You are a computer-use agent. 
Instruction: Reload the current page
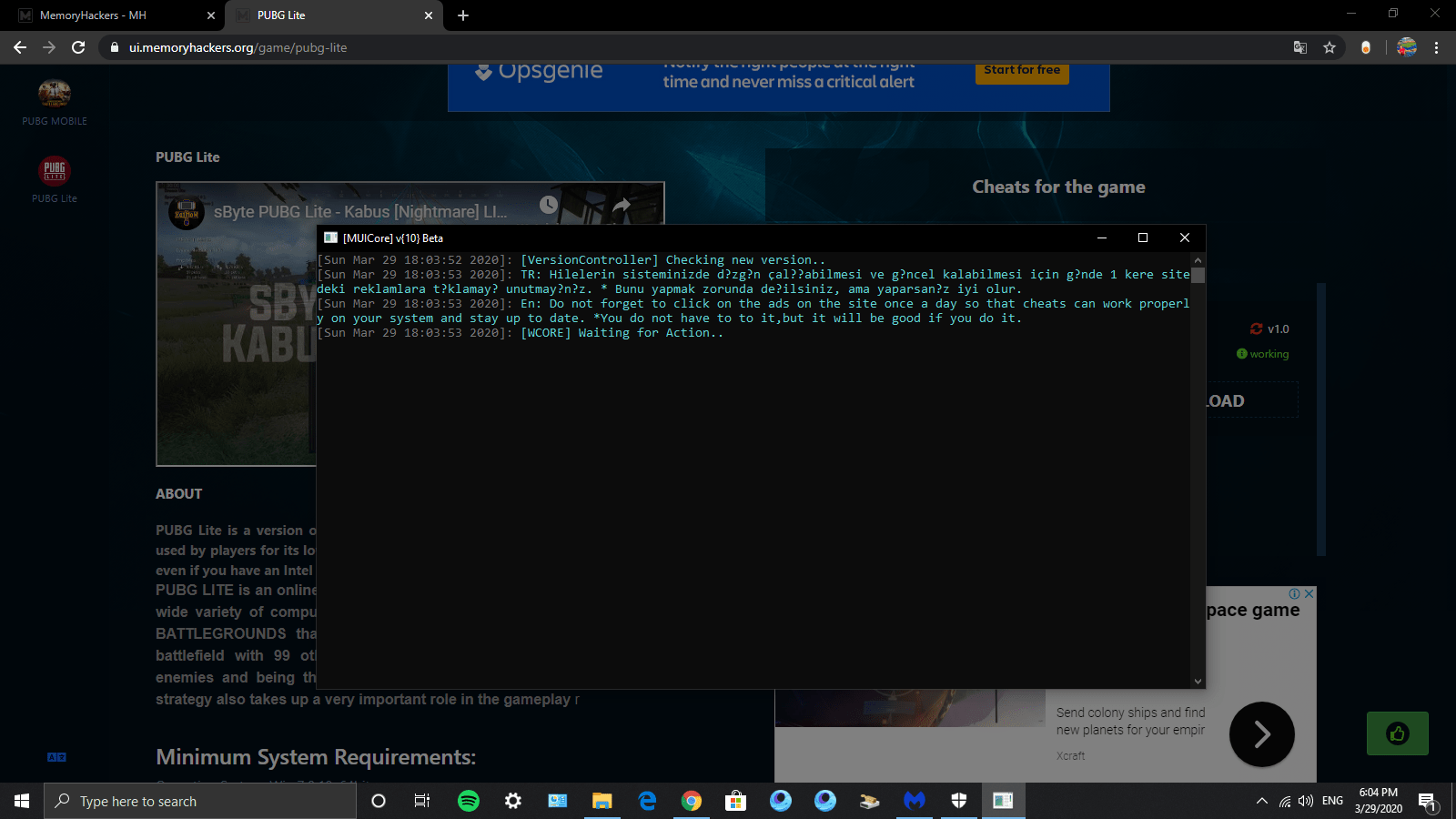tap(78, 47)
